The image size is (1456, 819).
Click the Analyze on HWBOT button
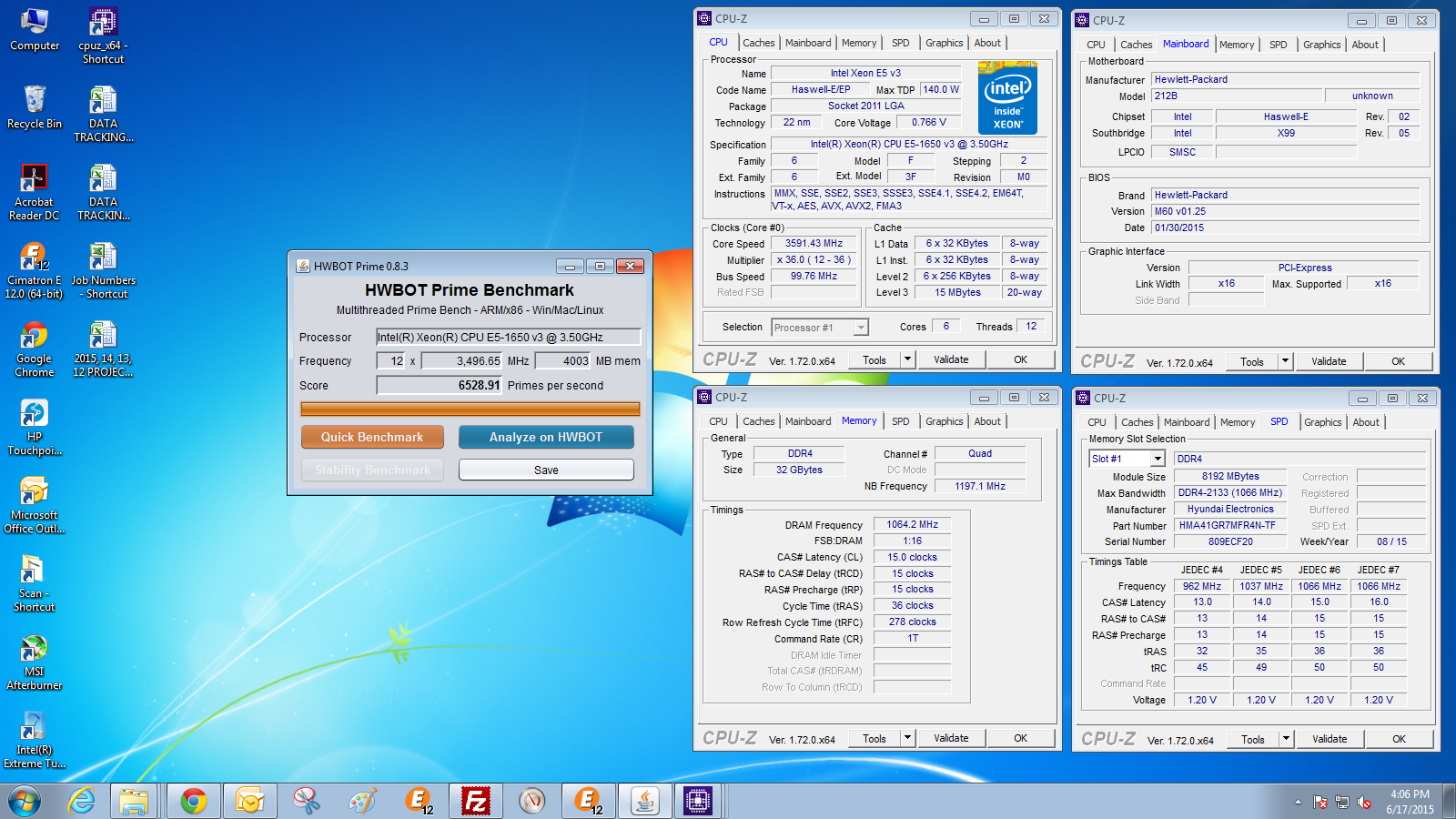coord(546,437)
